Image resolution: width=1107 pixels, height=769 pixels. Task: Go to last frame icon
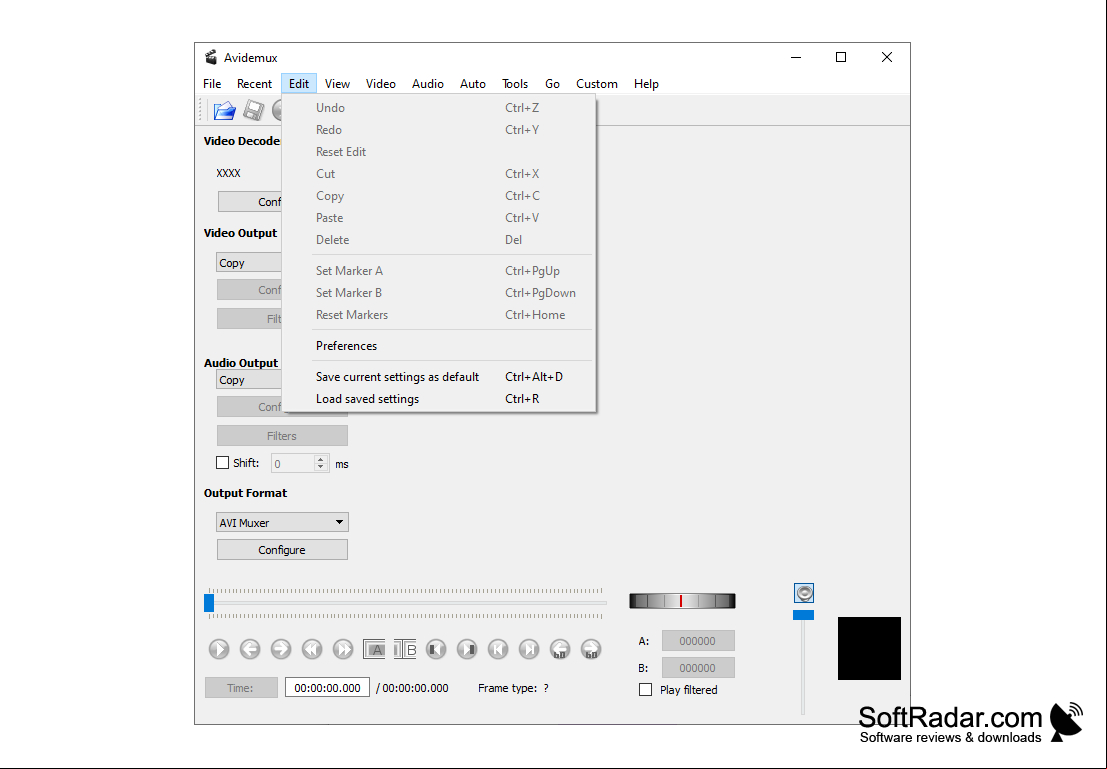point(529,649)
